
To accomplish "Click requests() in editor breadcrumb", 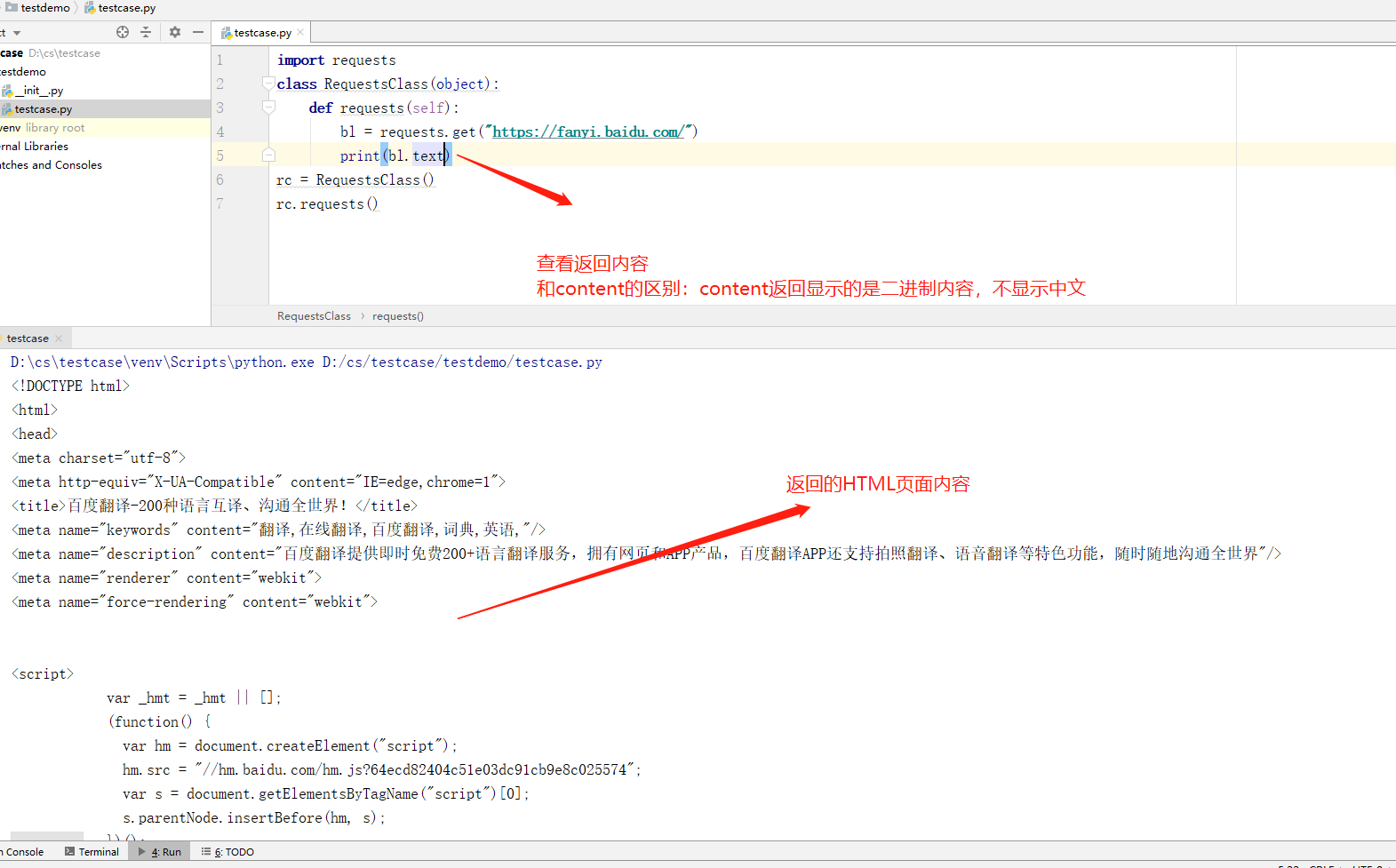I will [x=398, y=316].
